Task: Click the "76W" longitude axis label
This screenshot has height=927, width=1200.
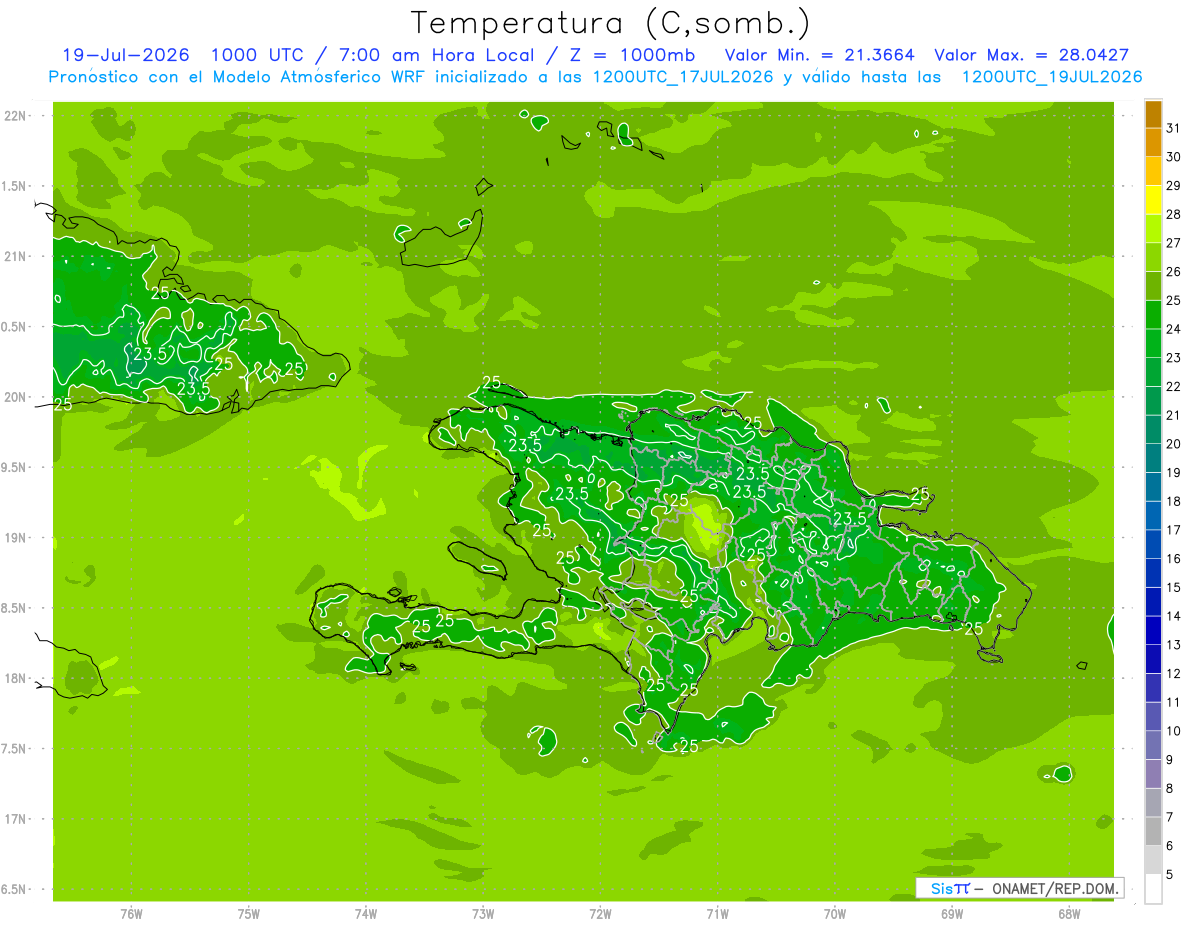Action: 131,914
